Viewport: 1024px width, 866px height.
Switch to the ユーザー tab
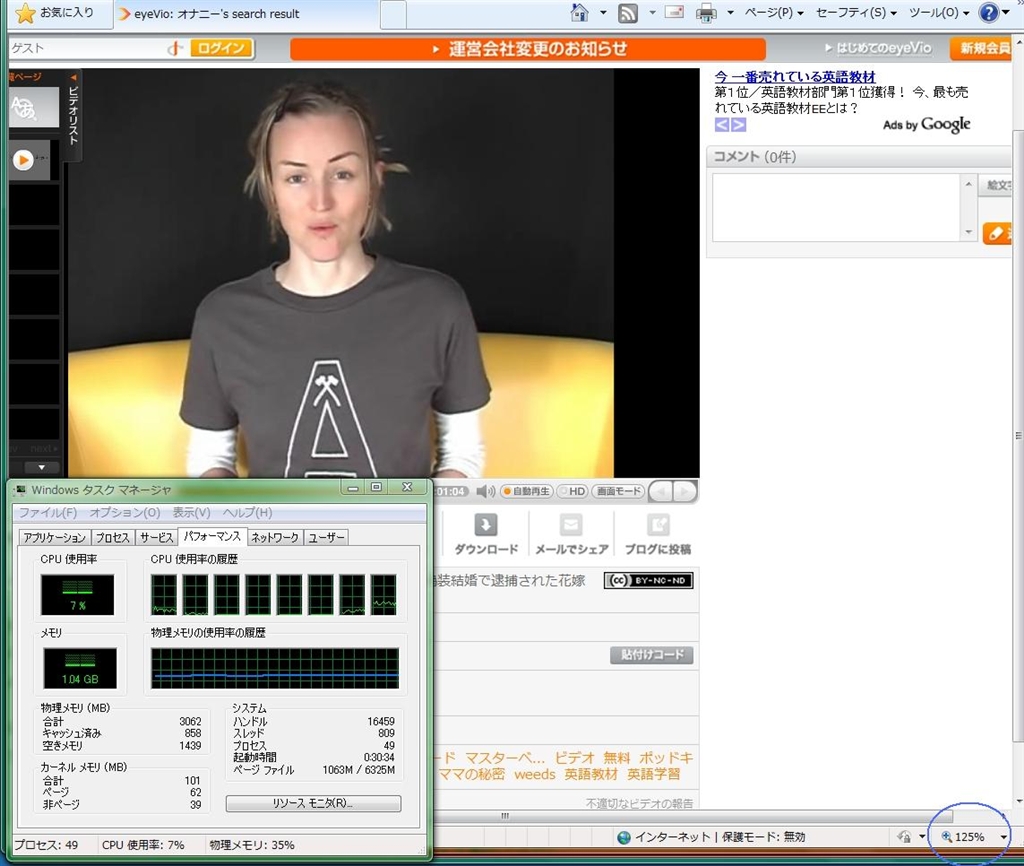tap(326, 537)
